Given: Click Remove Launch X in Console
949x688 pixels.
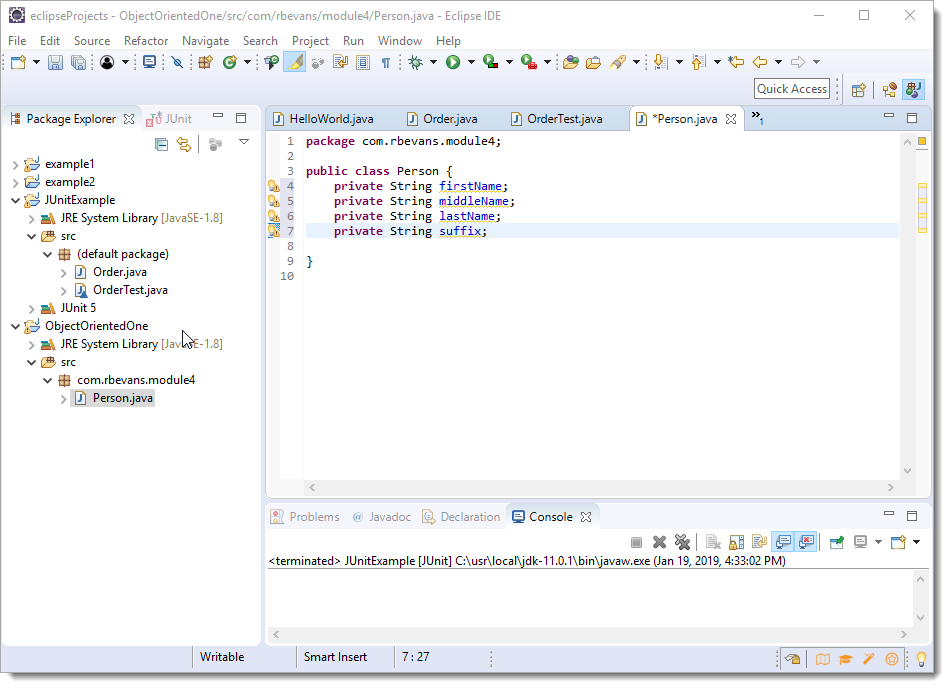Looking at the screenshot, I should (659, 542).
